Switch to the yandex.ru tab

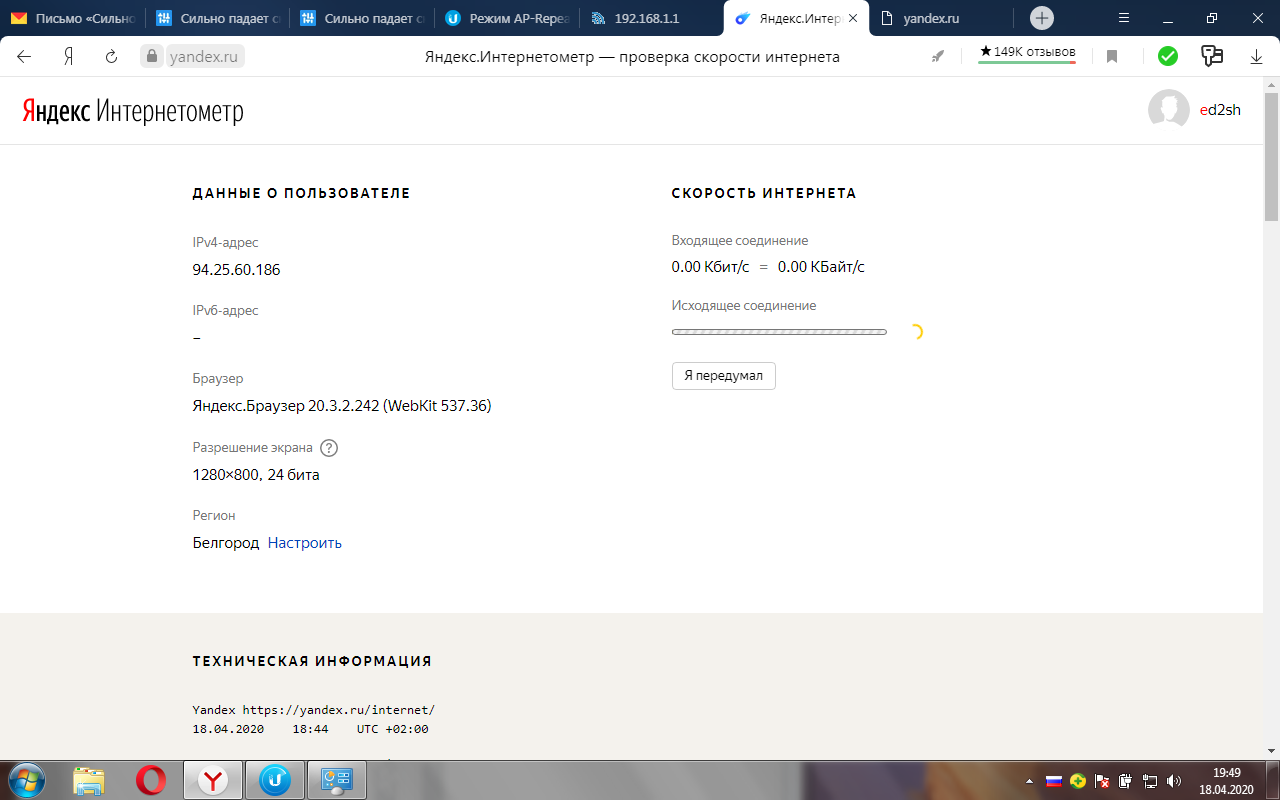point(940,18)
